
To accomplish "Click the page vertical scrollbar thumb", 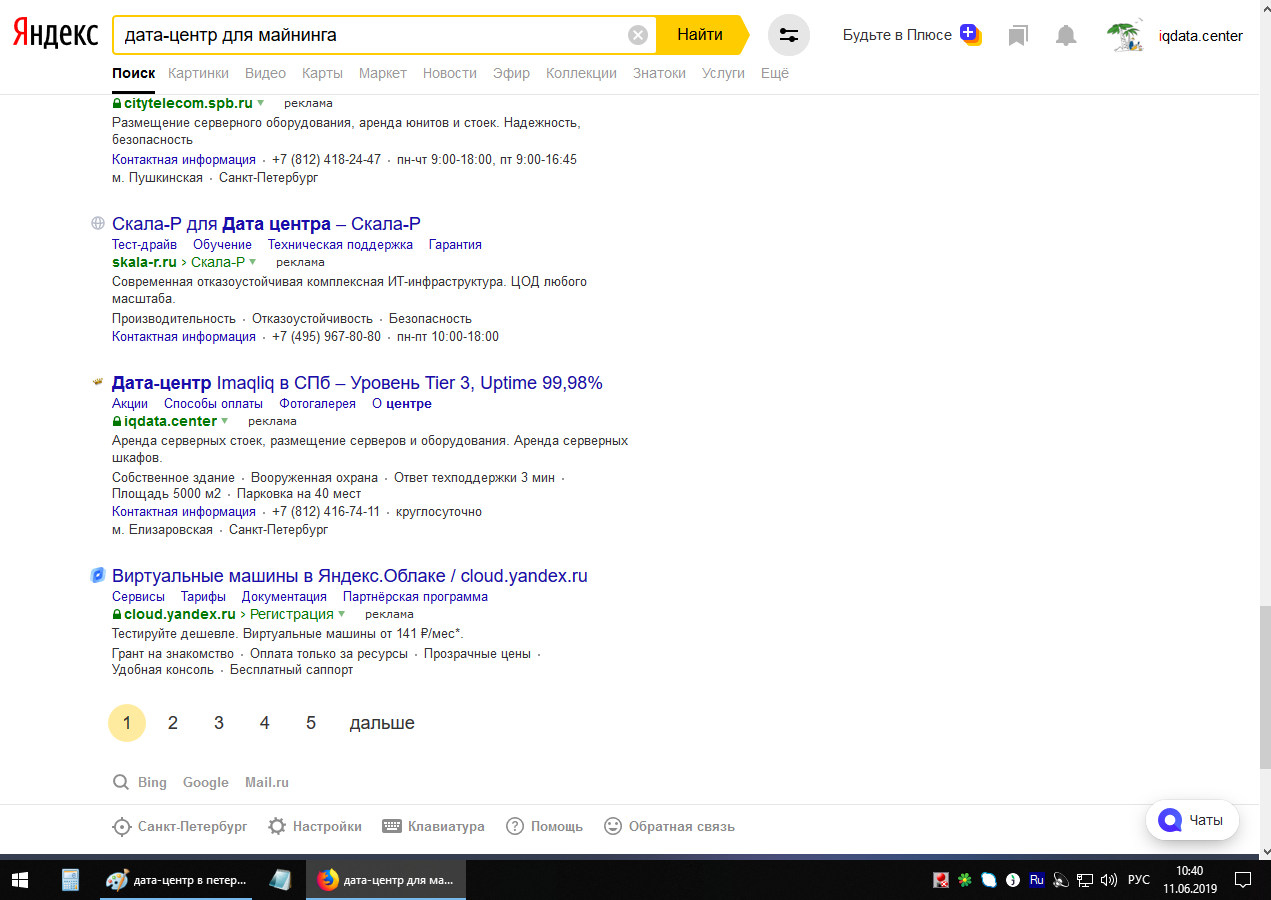I will click(x=1265, y=687).
